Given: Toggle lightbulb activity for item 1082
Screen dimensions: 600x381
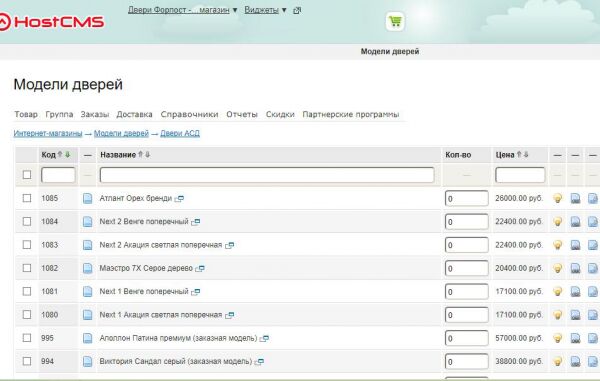Looking at the screenshot, I should 558,268.
